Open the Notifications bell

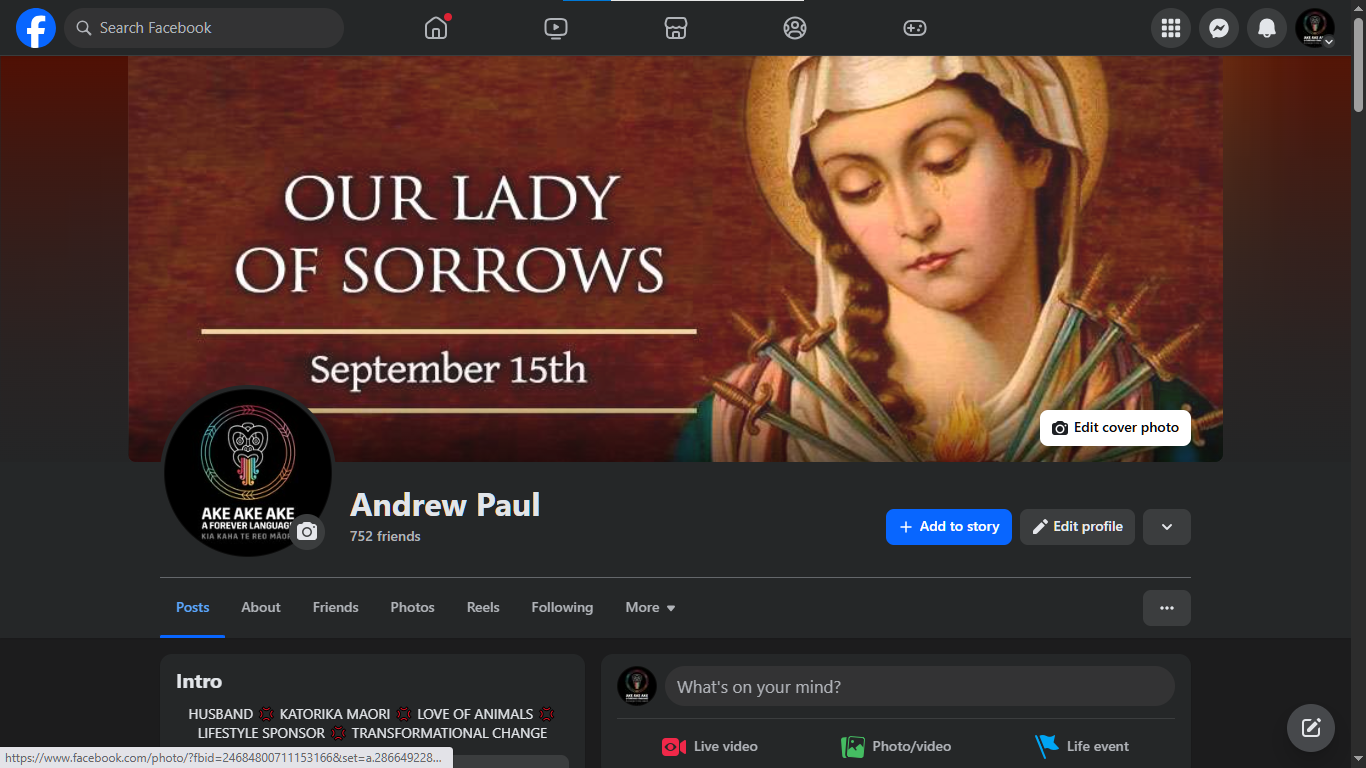[1267, 28]
